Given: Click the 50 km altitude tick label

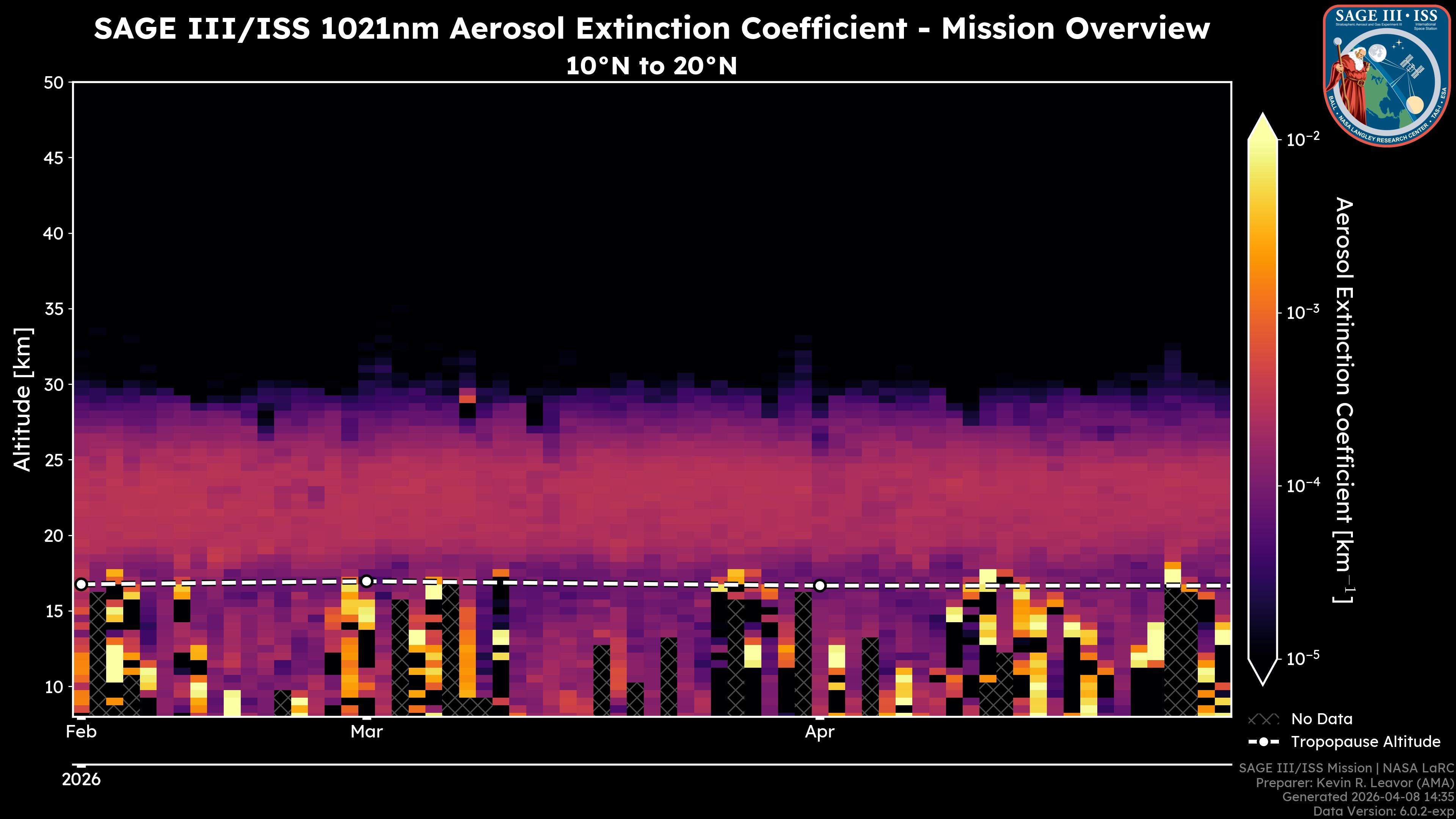Looking at the screenshot, I should pyautogui.click(x=54, y=83).
